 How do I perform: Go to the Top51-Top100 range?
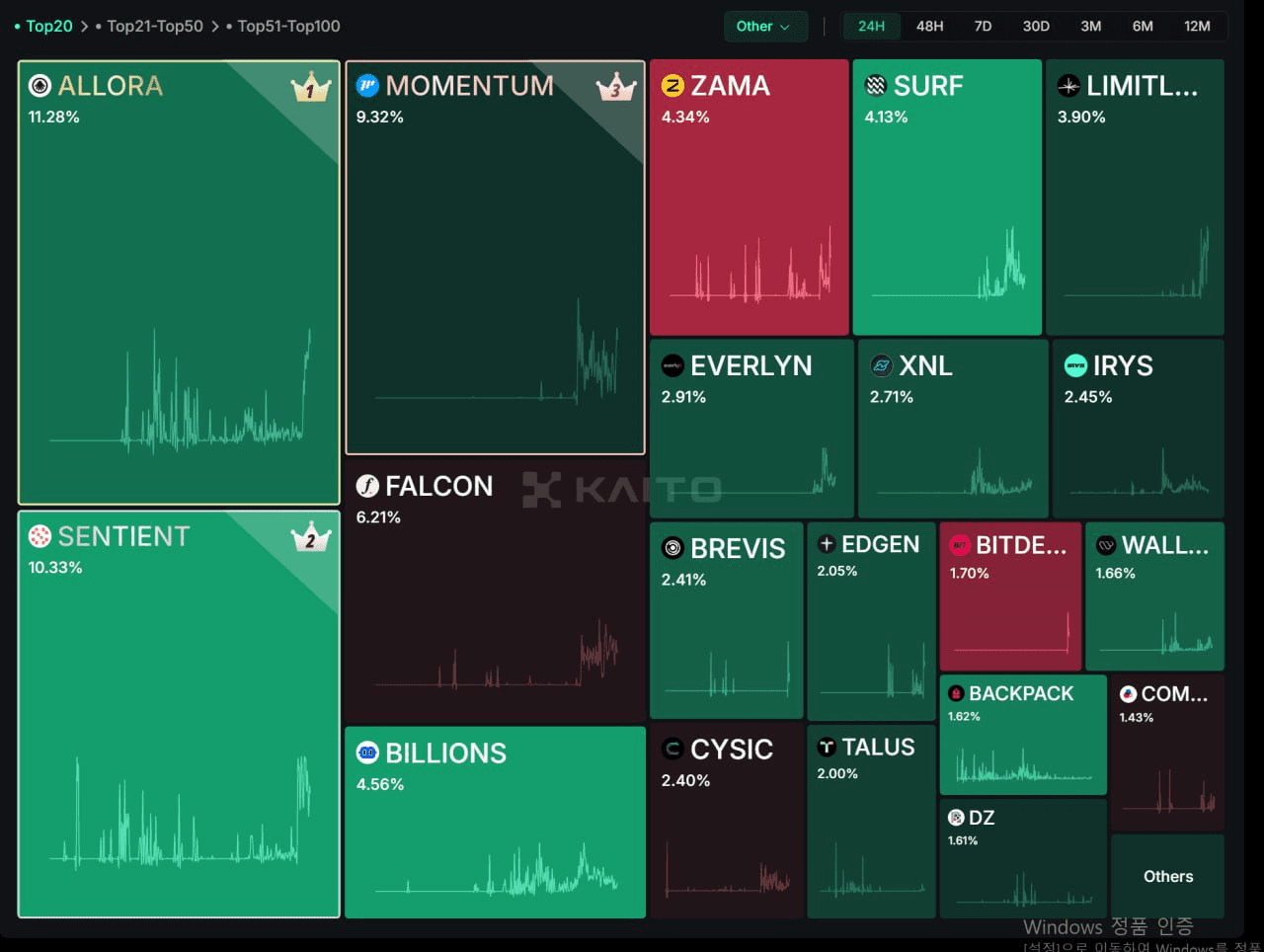288,27
